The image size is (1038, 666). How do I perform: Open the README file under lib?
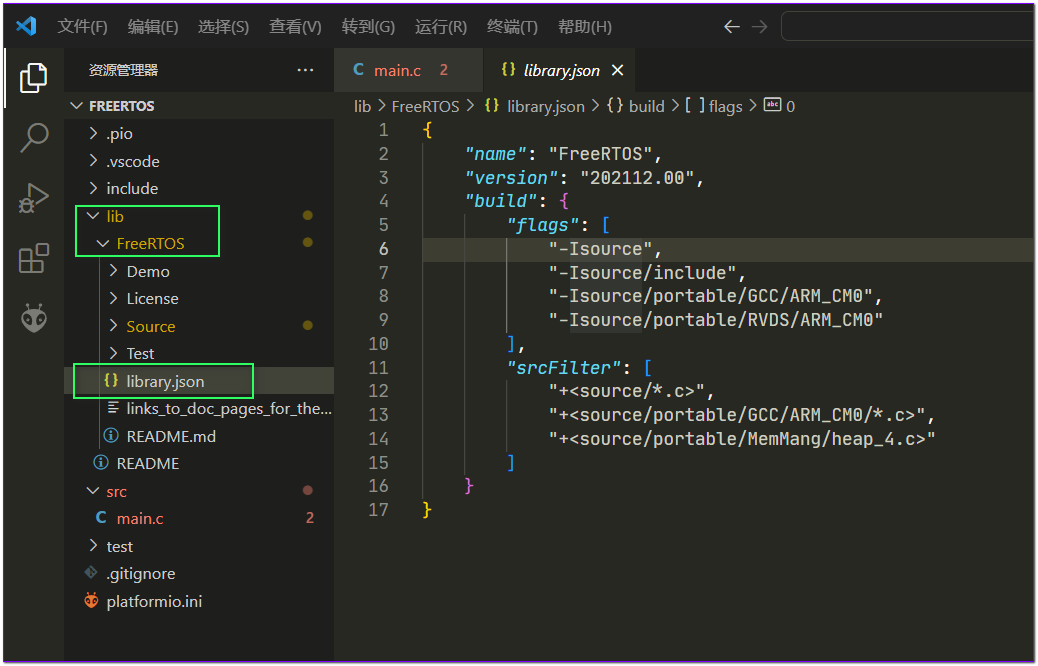tap(199, 463)
